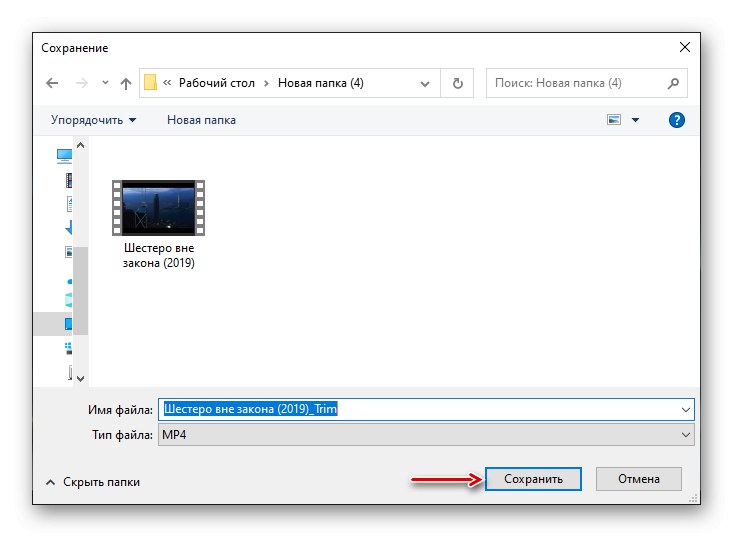The image size is (733, 537).
Task: Select the Windows drive icon in sidebar
Action: pos(68,348)
